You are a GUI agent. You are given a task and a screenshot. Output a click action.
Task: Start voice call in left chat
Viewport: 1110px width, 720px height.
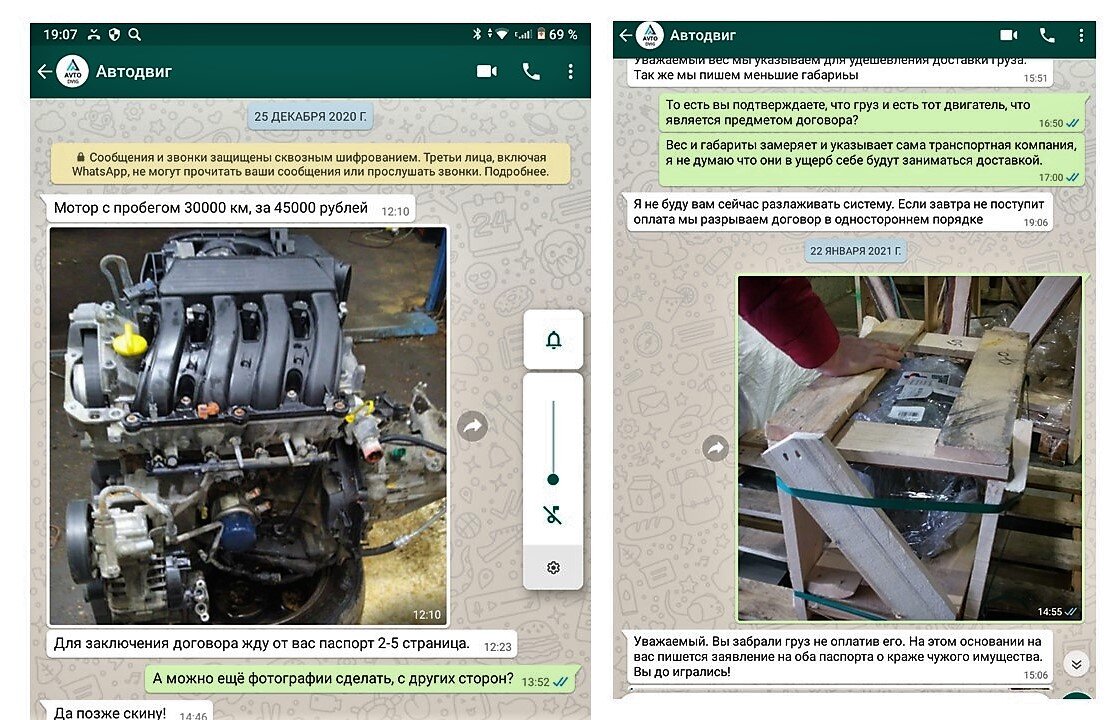click(531, 72)
